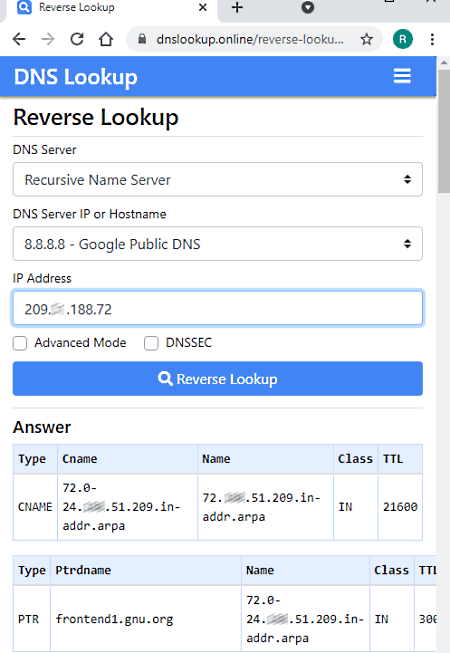This screenshot has width=450, height=653.
Task: Bookmark this page with the star
Action: click(367, 39)
